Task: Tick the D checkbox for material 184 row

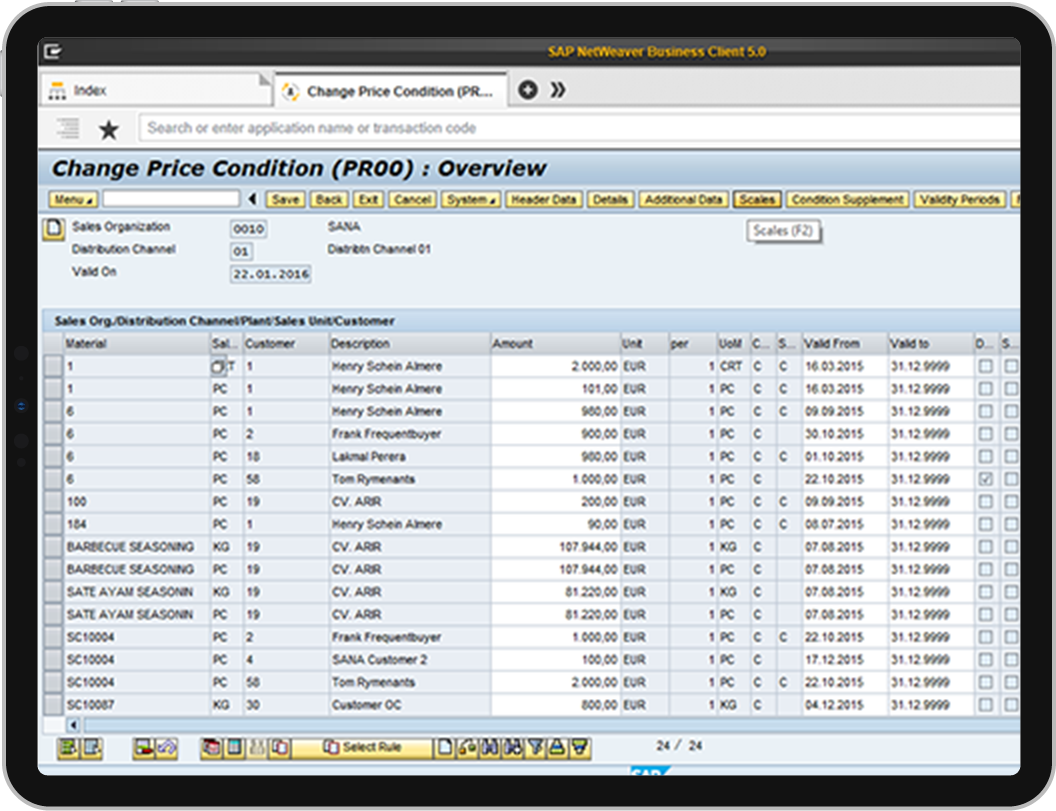Action: pos(985,524)
